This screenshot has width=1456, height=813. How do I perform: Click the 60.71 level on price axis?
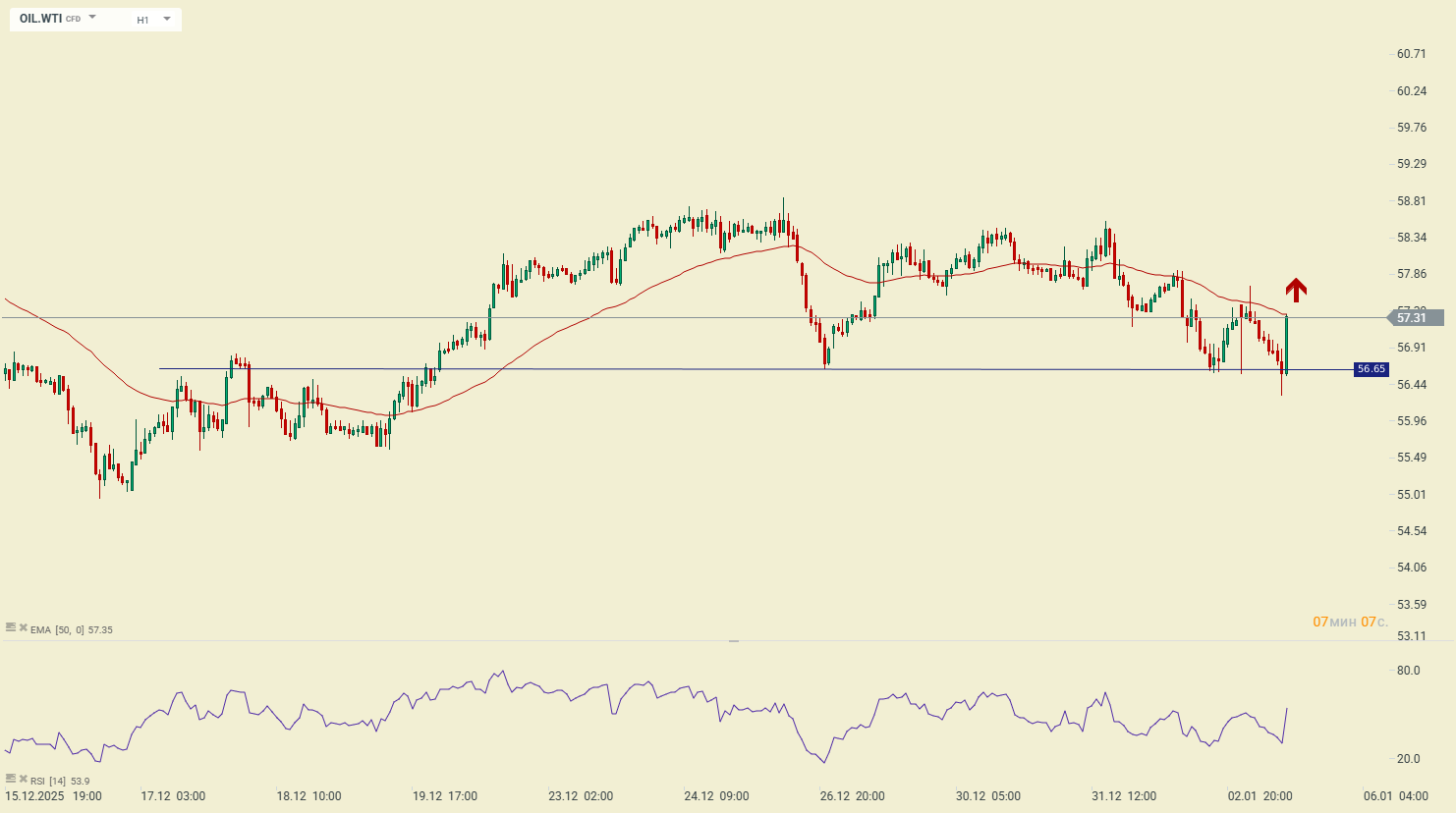click(x=1411, y=54)
